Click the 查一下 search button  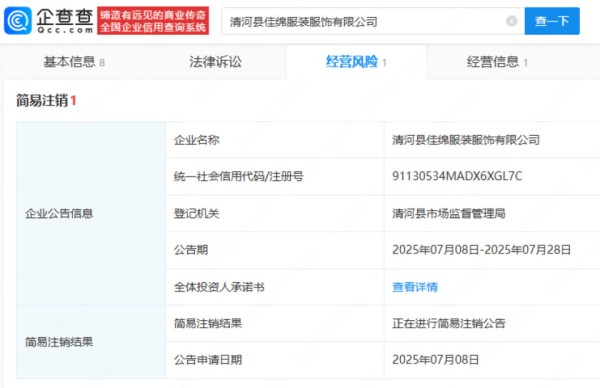tap(552, 21)
